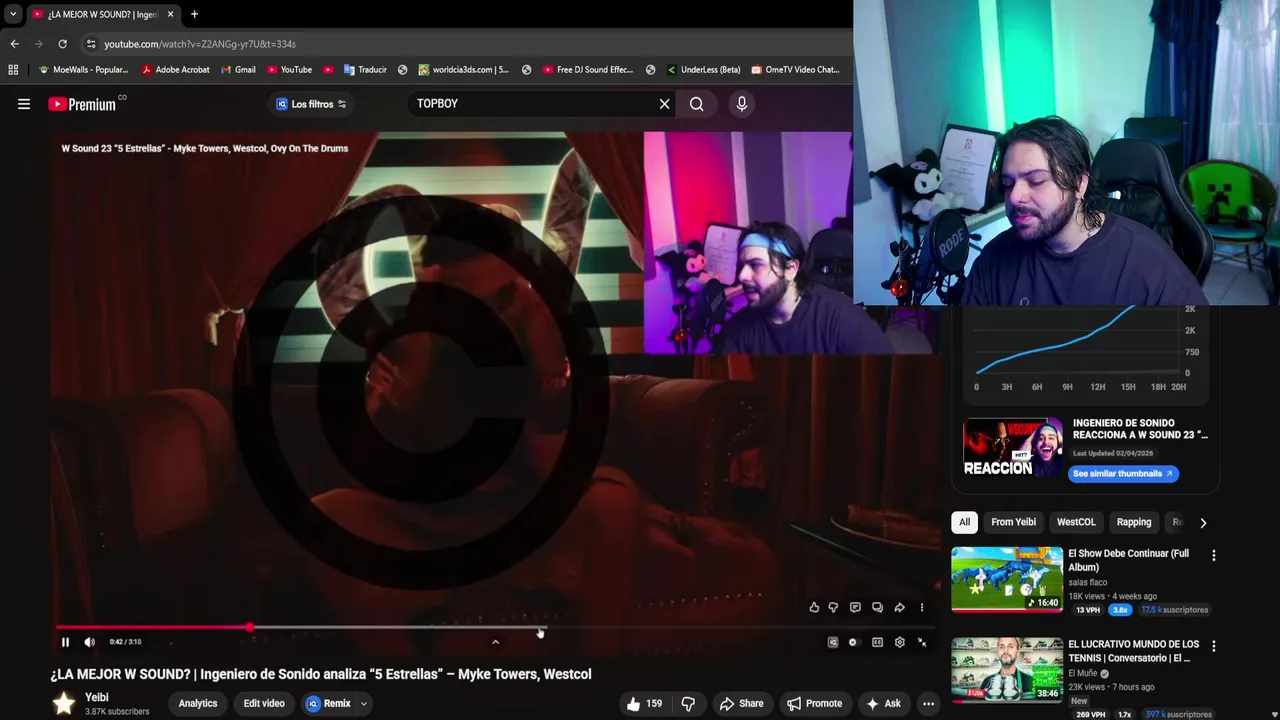Open the Los filtros filter button
1280x720 pixels.
click(x=311, y=104)
